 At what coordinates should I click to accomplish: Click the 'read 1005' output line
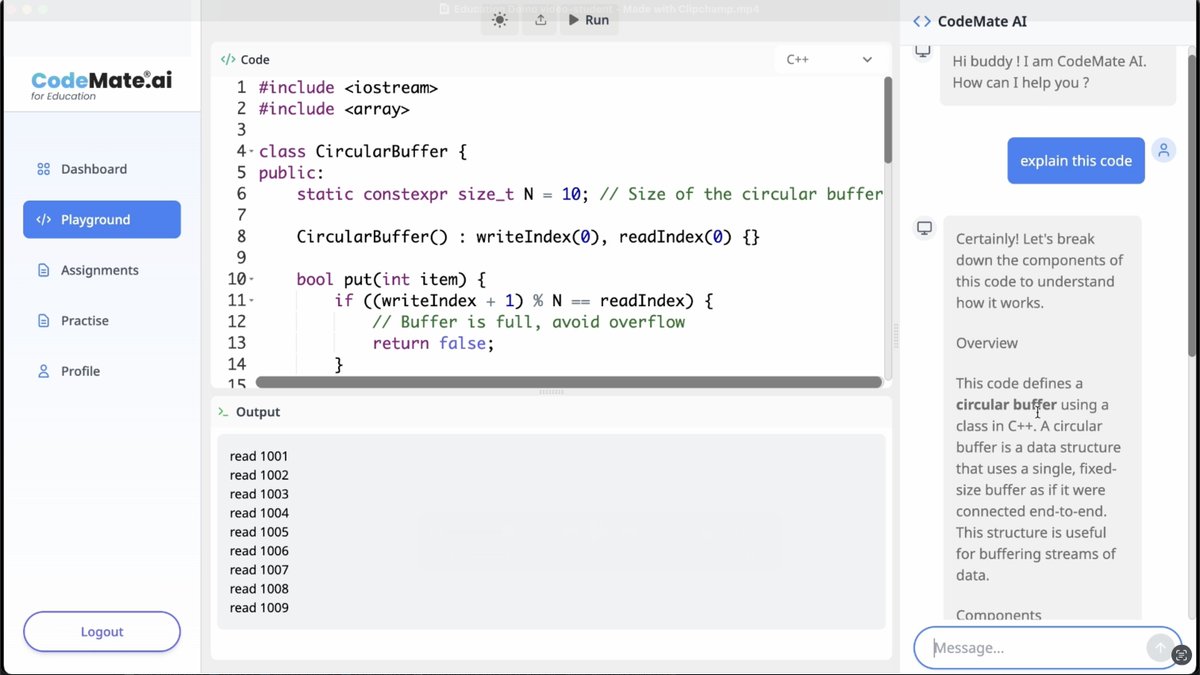[259, 532]
